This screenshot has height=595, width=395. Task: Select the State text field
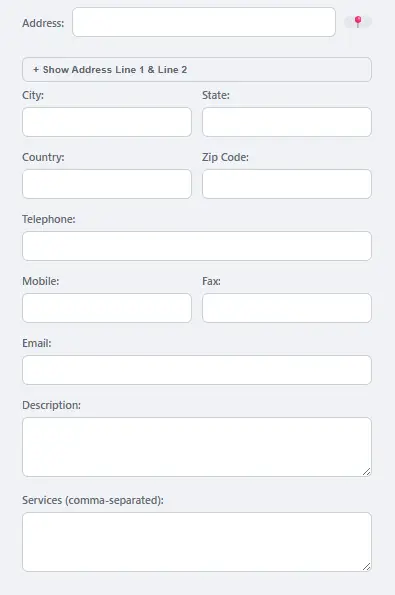coord(287,122)
